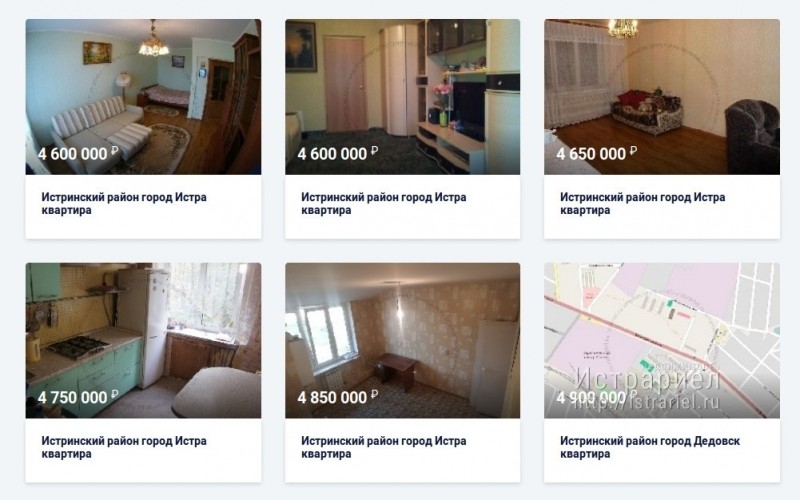Open the bottom-left listing title (Истра квартира)
This screenshot has height=500, width=800.
coord(124,447)
